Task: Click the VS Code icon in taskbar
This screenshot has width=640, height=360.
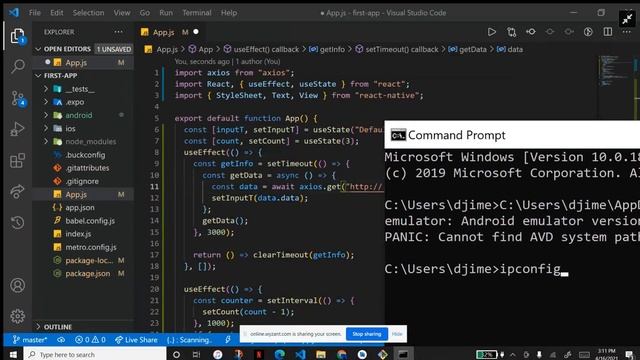Action: (300, 354)
